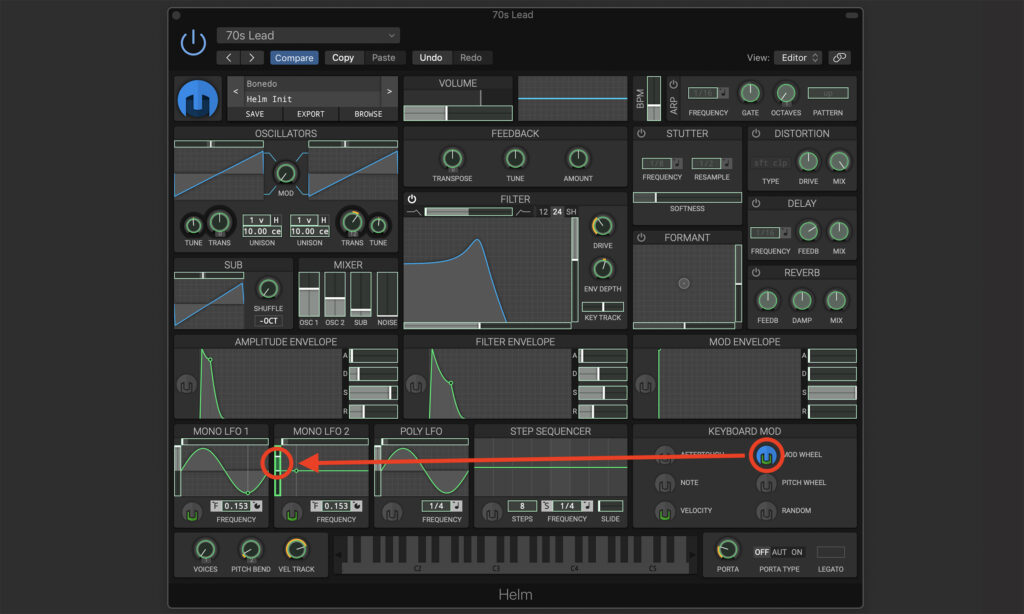Toggle the plugin power button beside 70s Lead
Image resolution: width=1024 pixels, height=614 pixels.
[193, 42]
